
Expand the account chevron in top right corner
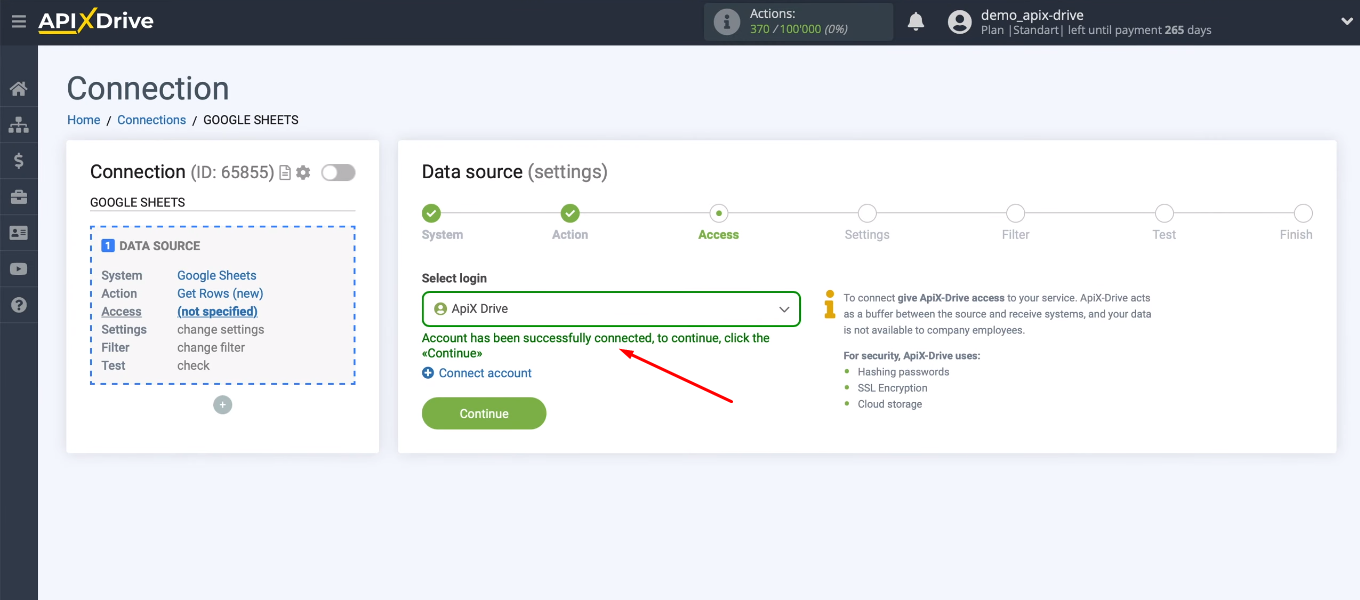pos(1345,20)
